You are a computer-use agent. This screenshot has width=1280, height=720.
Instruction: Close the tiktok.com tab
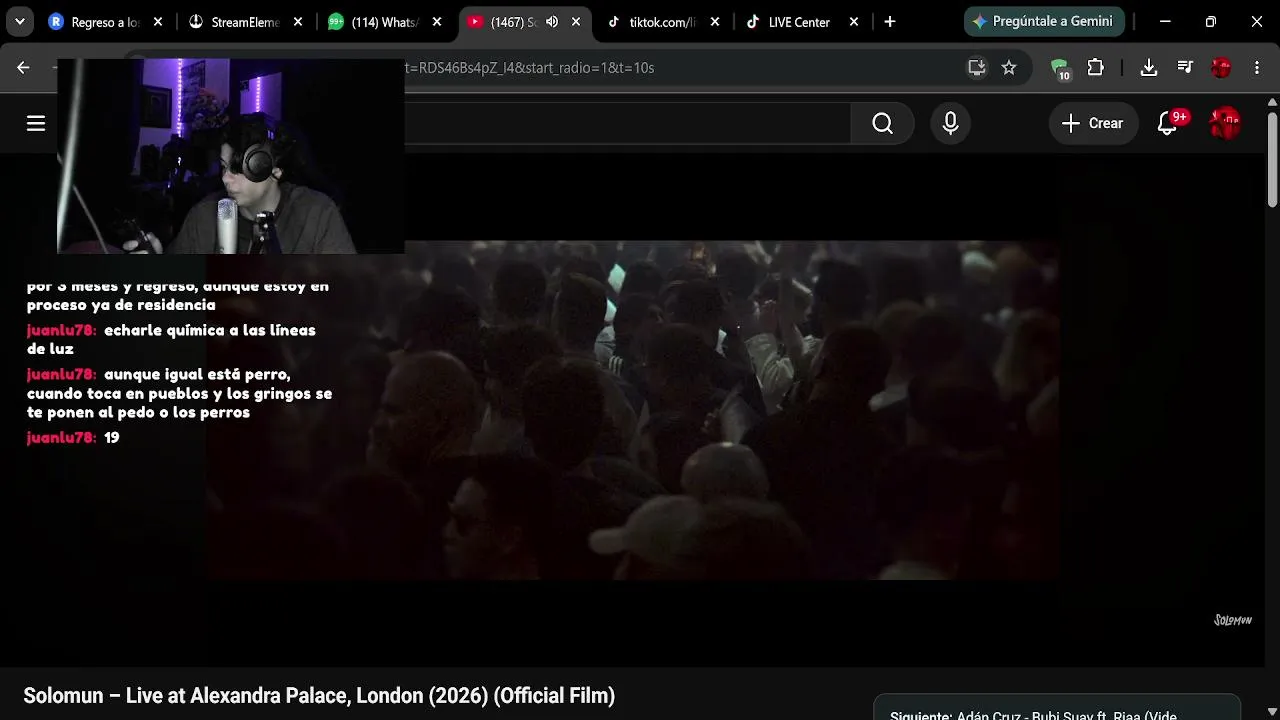[715, 22]
